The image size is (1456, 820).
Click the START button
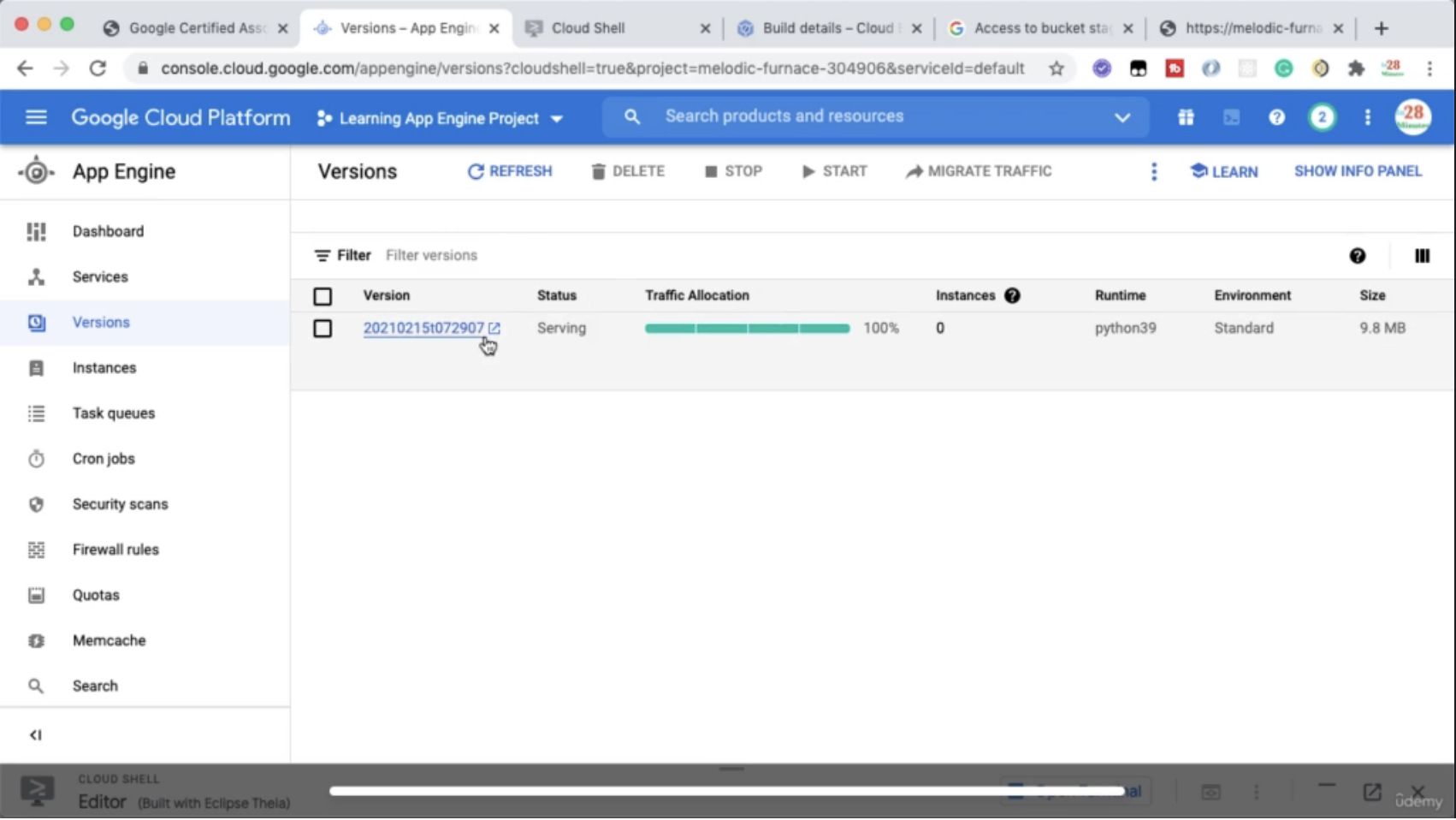(x=834, y=172)
